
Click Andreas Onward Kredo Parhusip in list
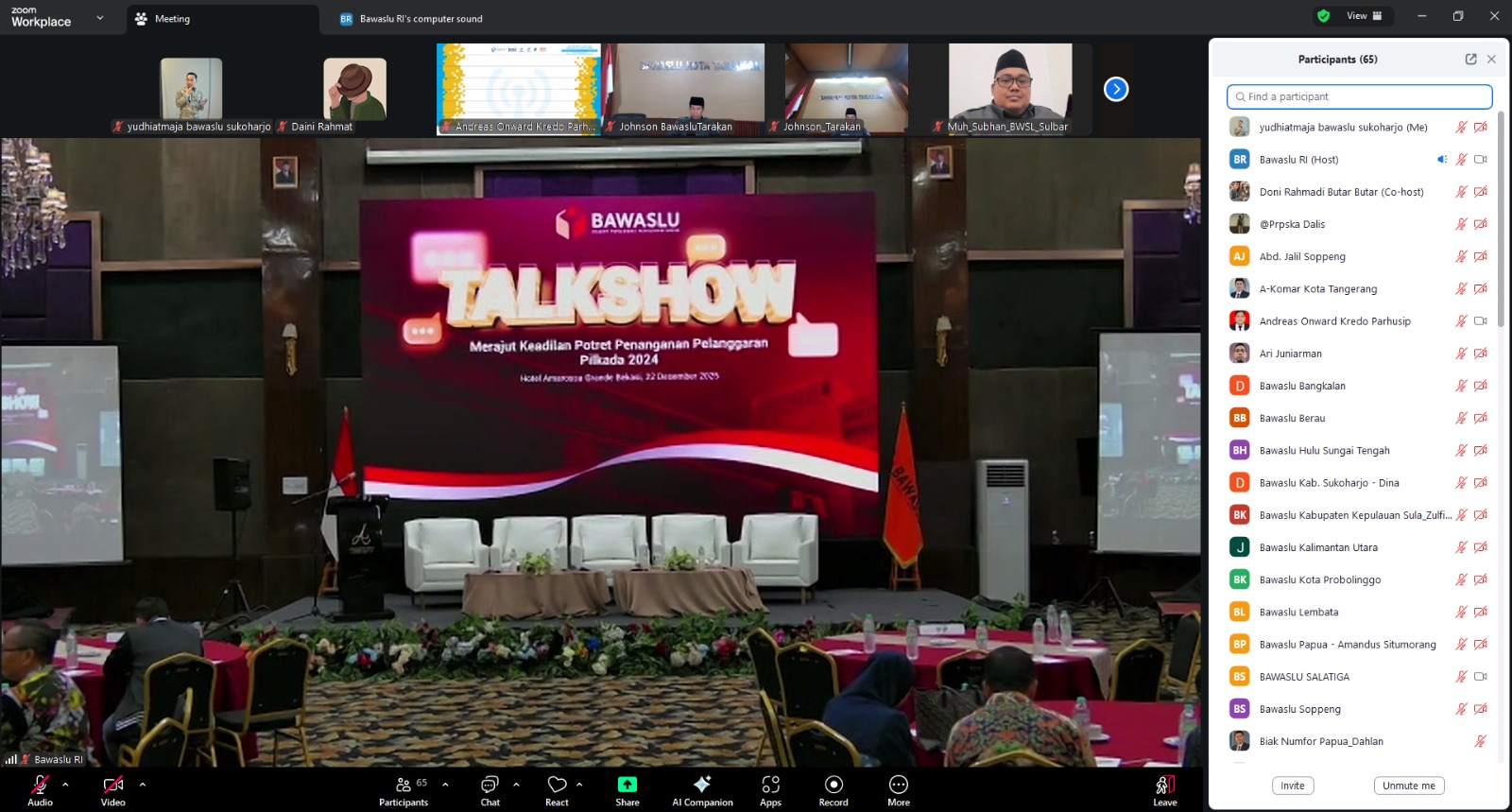[1360, 321]
